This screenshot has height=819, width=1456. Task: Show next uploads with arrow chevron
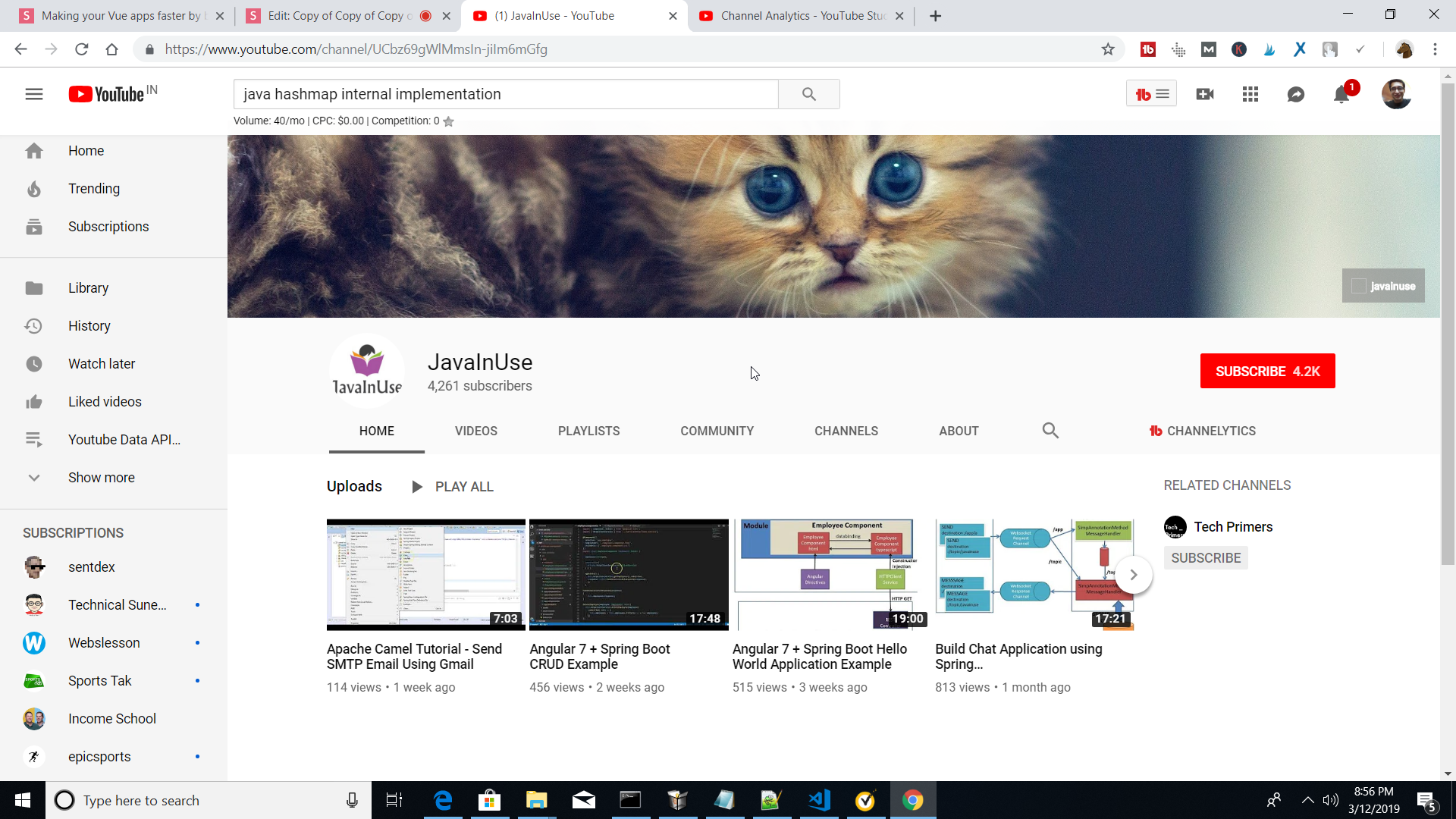1134,575
